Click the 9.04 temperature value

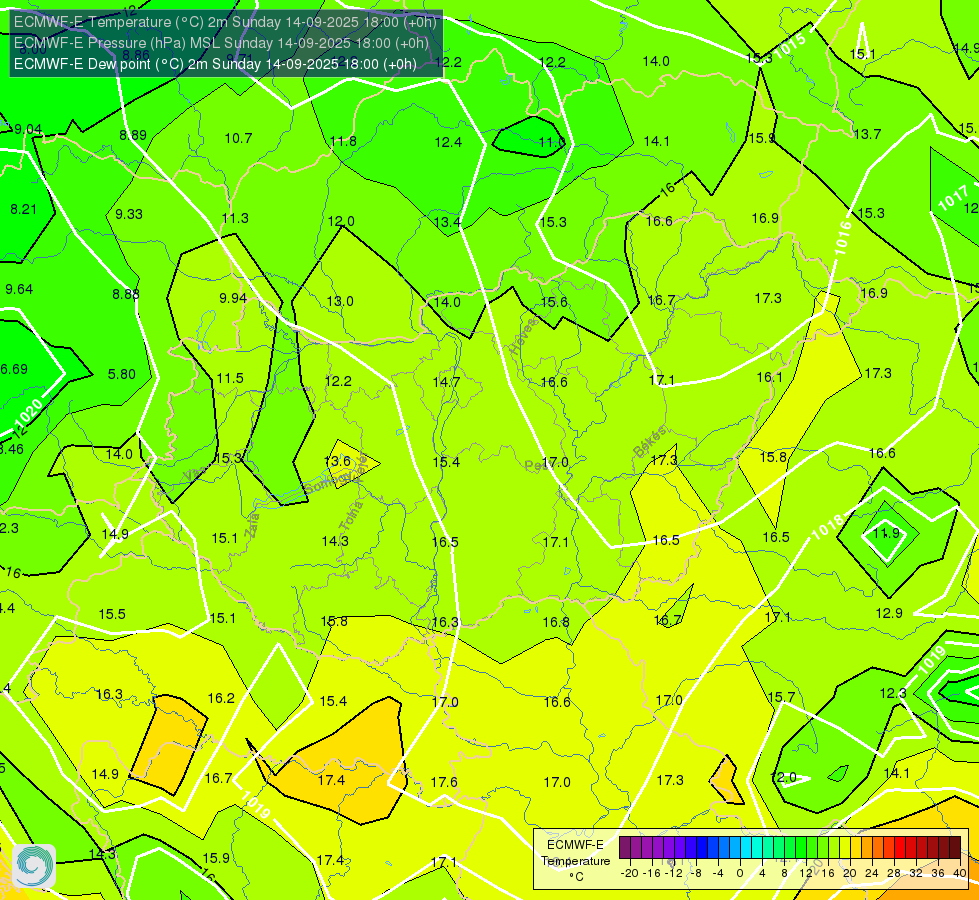[28, 129]
